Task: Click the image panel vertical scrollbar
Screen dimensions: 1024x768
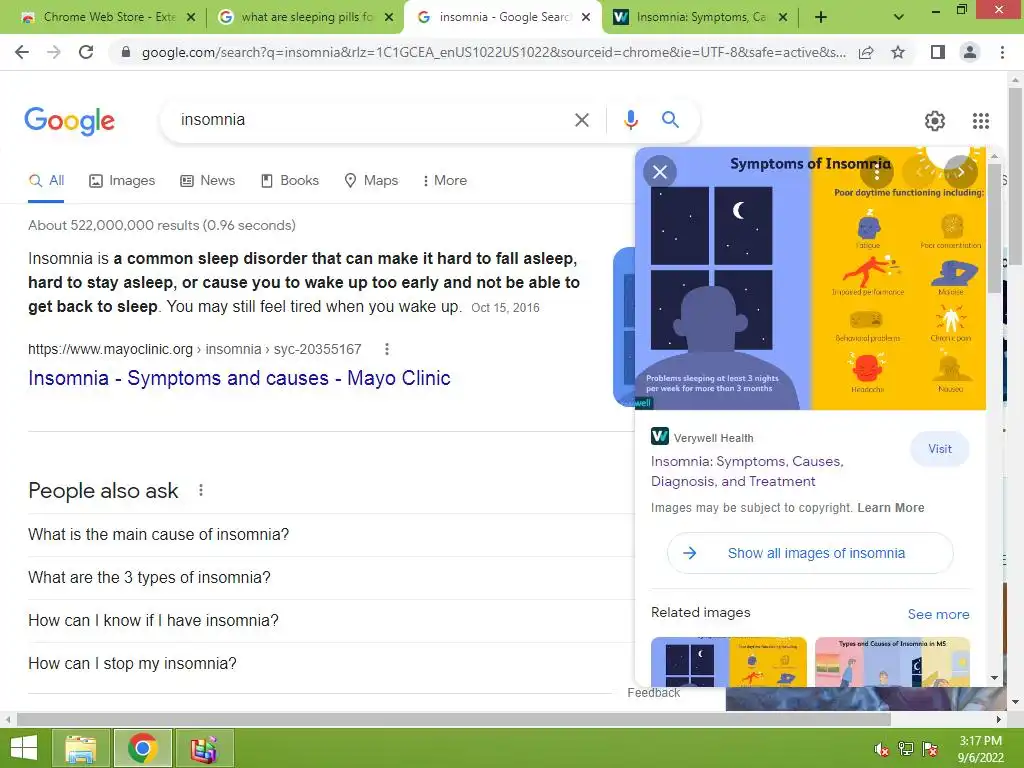Action: point(995,229)
